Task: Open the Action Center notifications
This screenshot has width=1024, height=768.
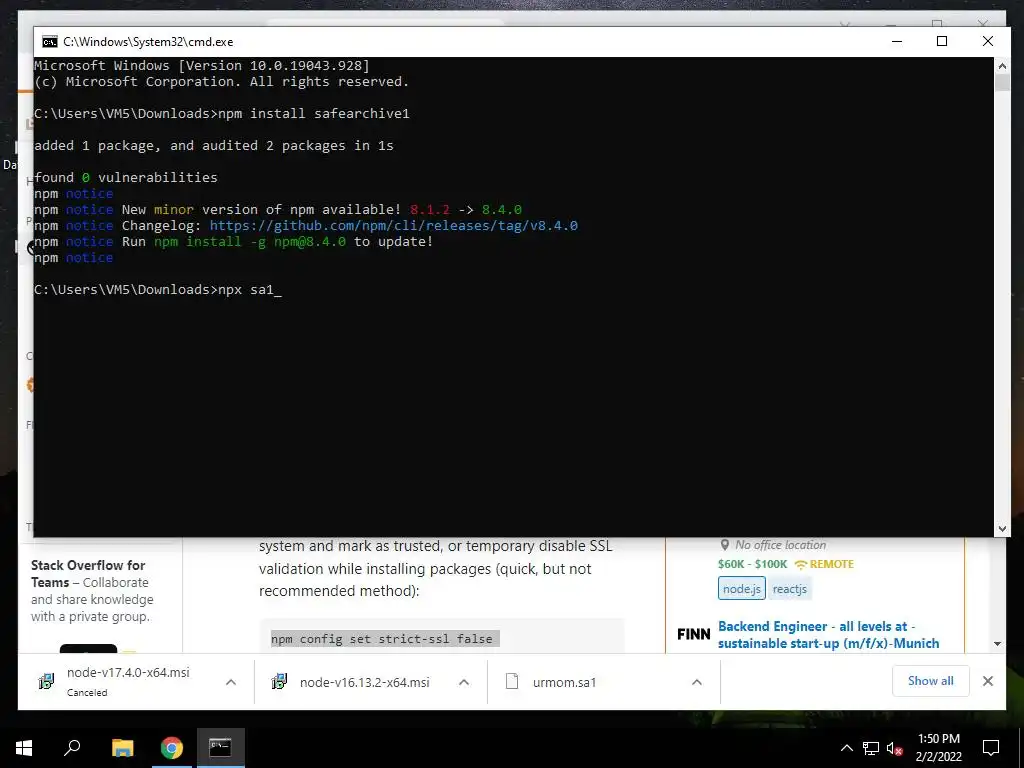Action: tap(991, 748)
